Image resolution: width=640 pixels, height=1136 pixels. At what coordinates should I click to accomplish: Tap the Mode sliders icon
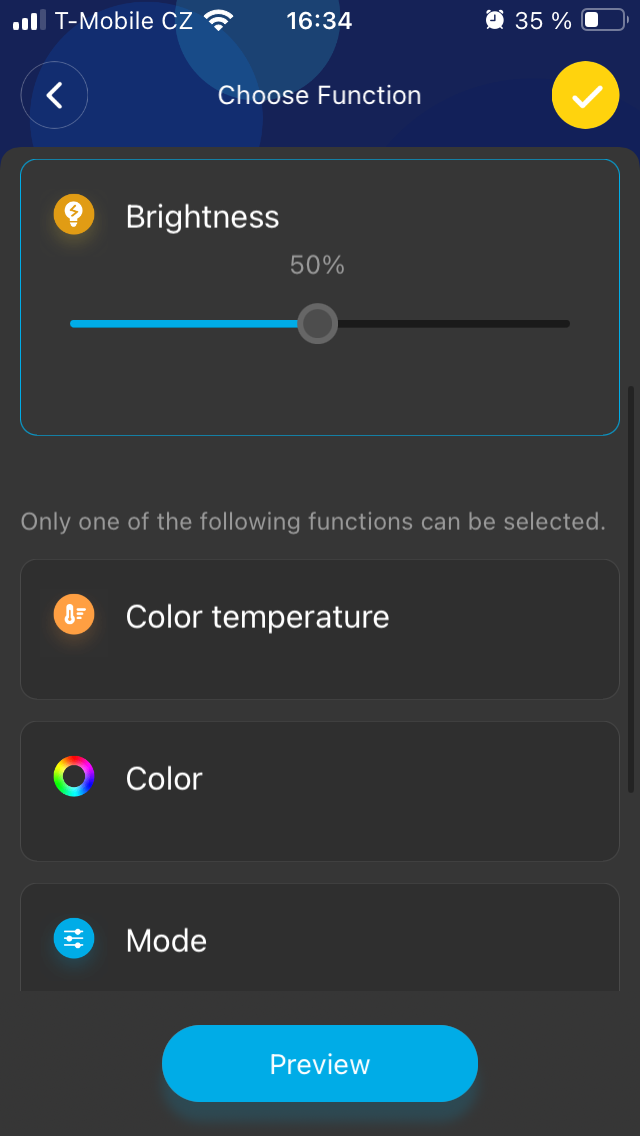click(x=74, y=939)
